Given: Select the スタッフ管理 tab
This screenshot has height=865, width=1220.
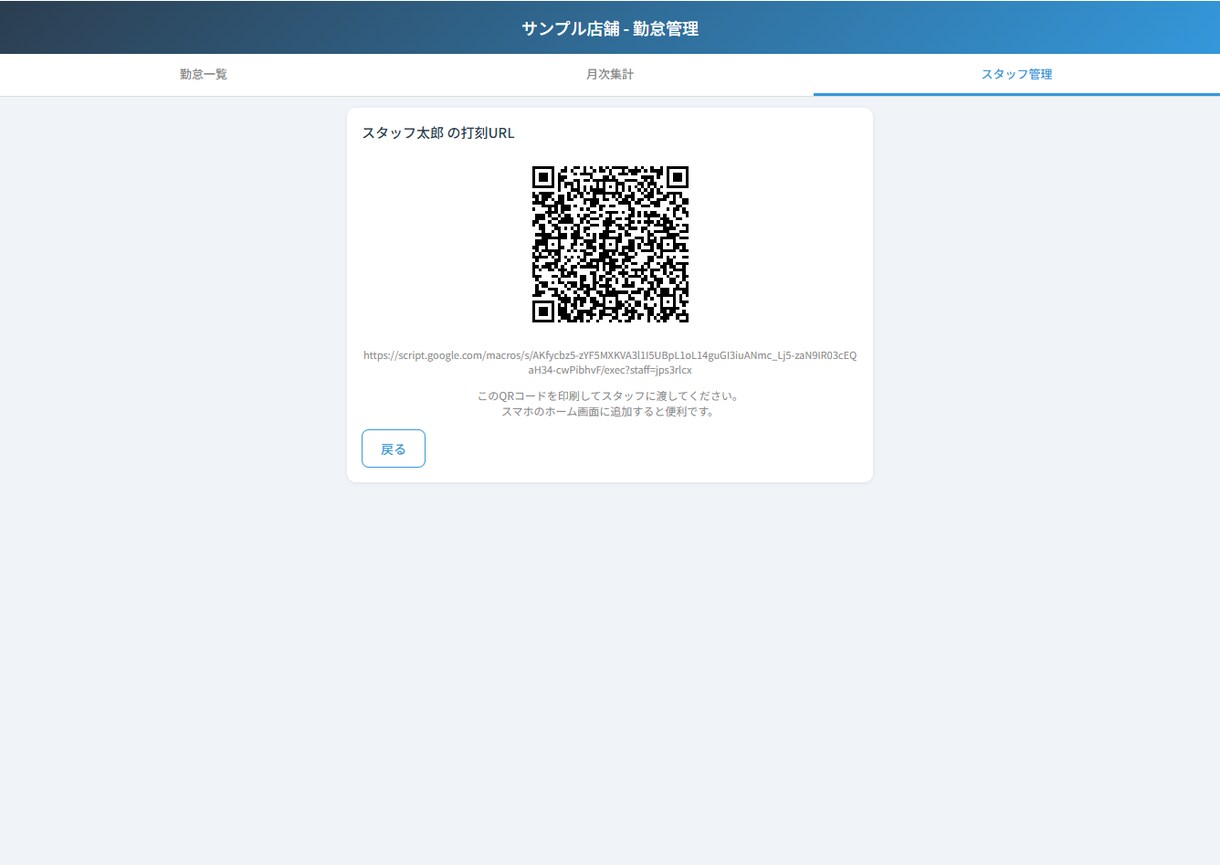Looking at the screenshot, I should [1016, 75].
